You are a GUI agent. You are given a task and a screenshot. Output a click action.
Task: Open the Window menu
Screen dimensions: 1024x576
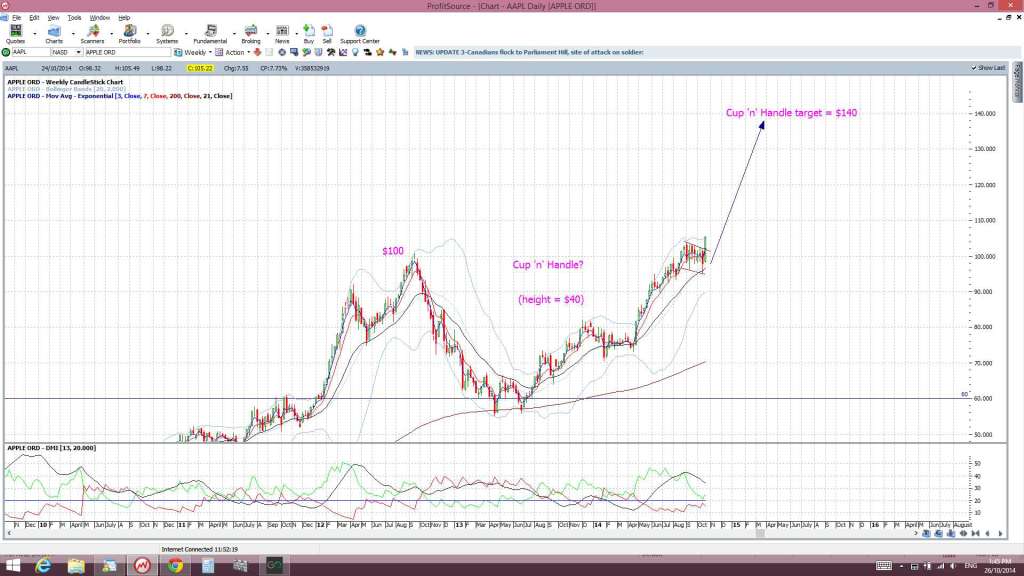pyautogui.click(x=99, y=18)
